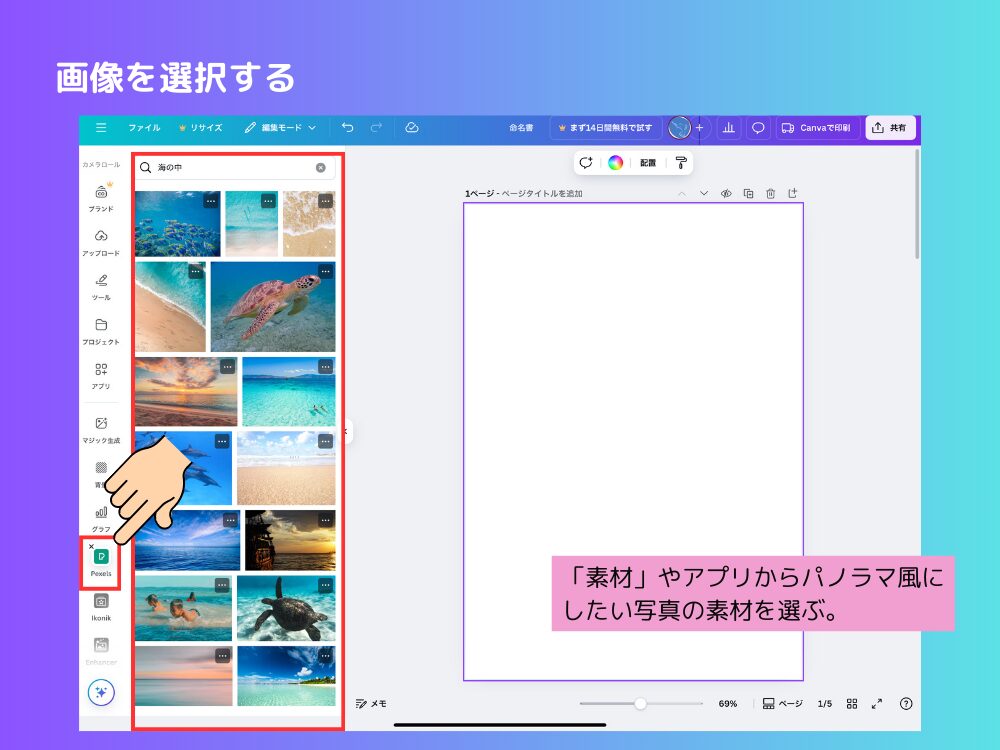Click the まず14日間無料で試す trial button
Screen dimensions: 1000x750
click(607, 128)
